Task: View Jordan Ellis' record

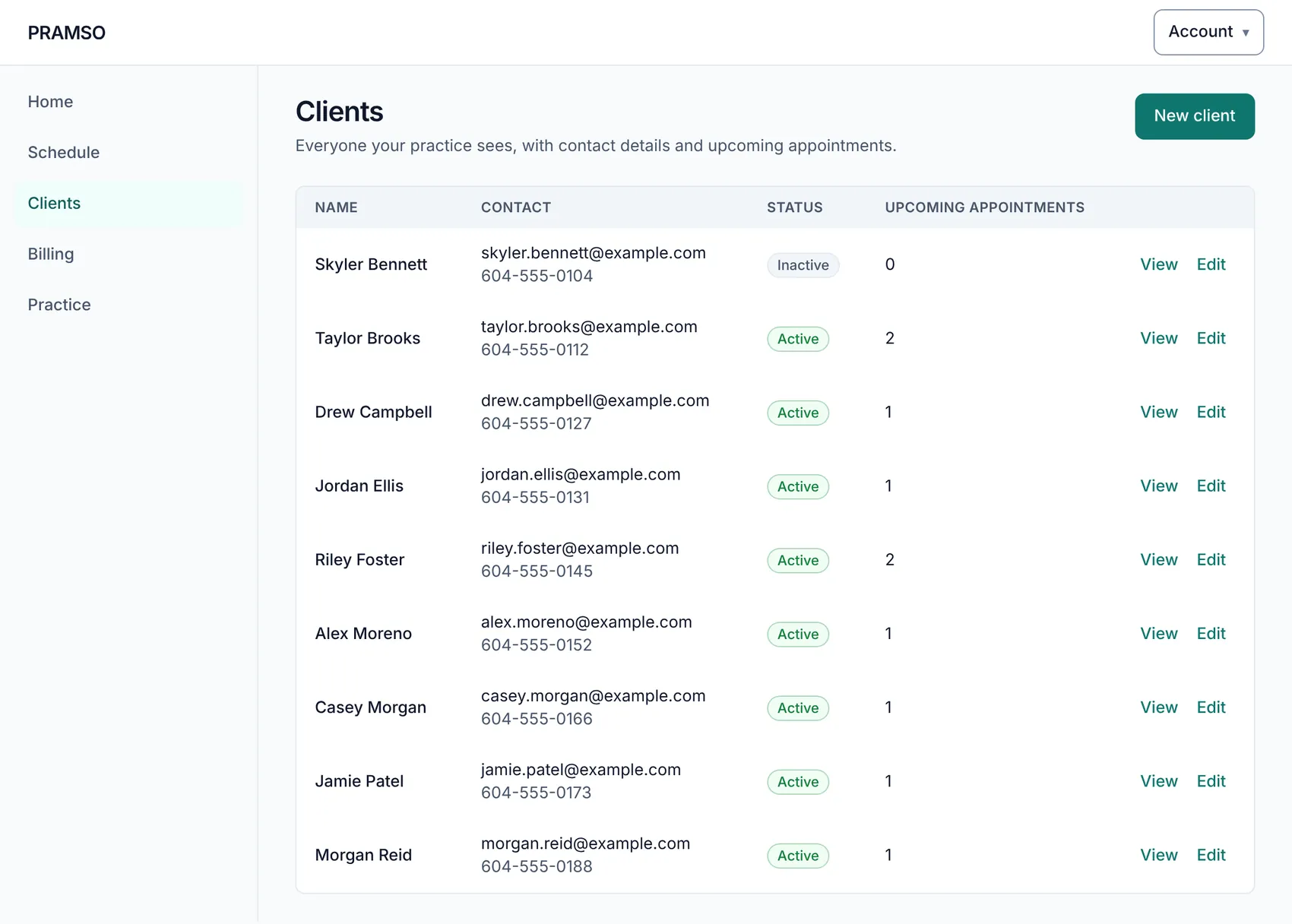Action: click(x=1159, y=486)
